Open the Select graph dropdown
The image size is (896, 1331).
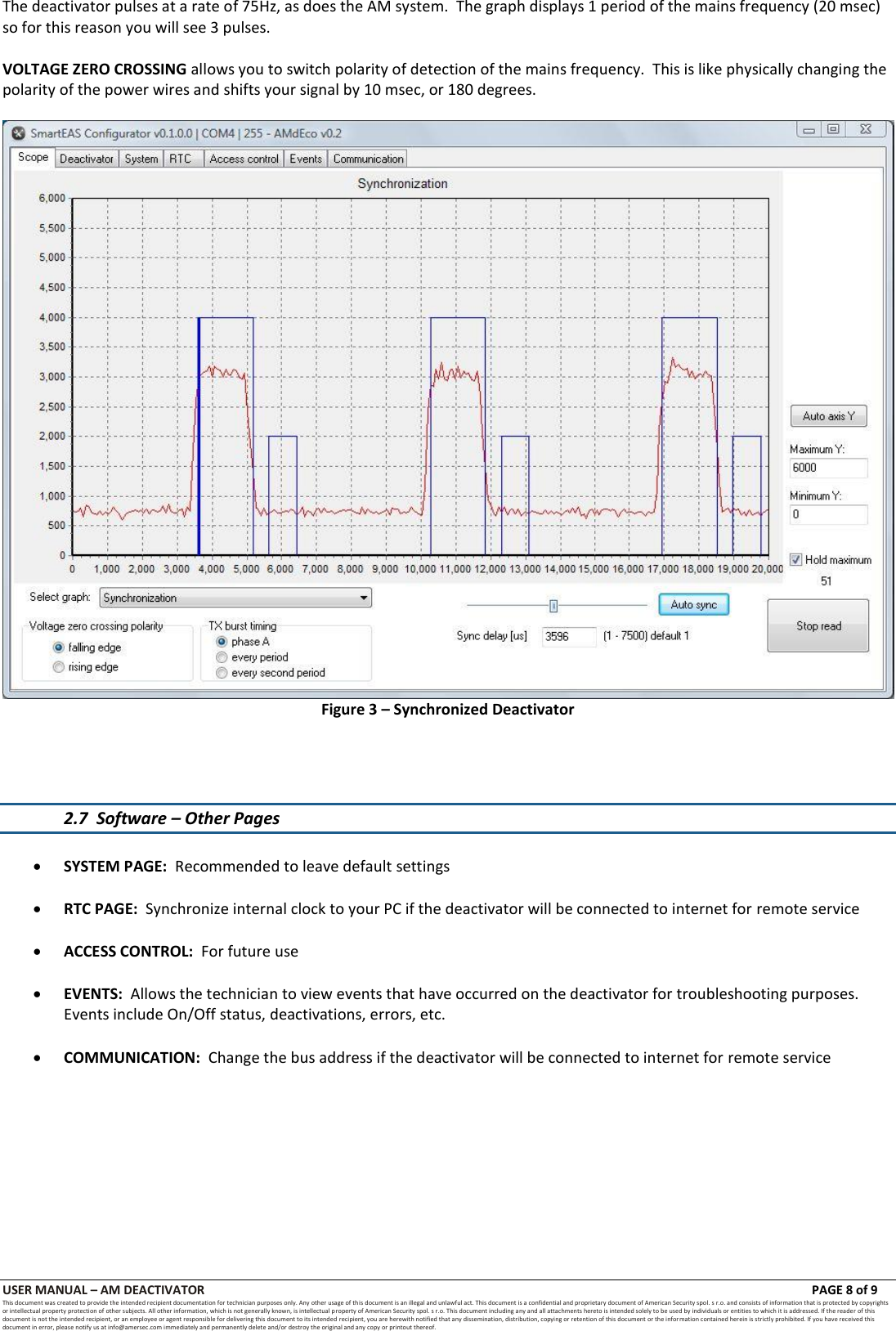click(235, 598)
